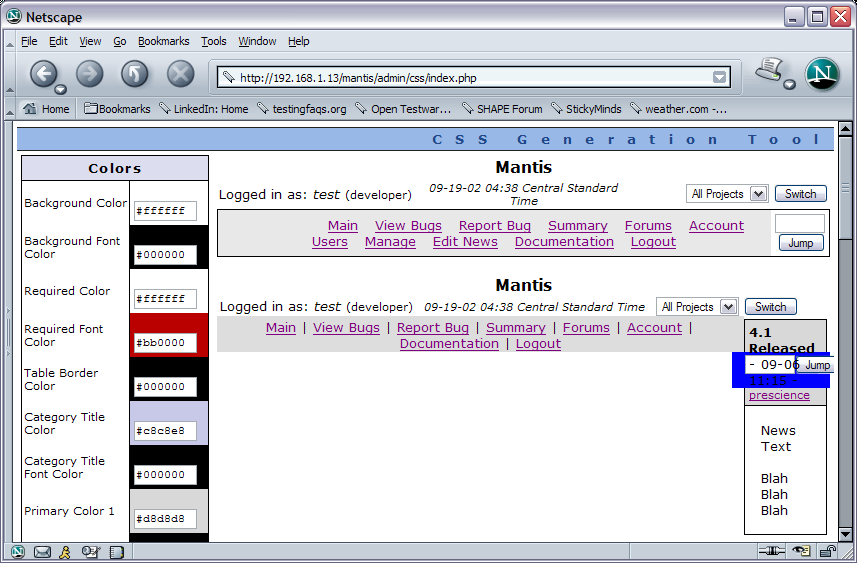Open the Manage link
Screen dimensions: 857x563
tap(390, 242)
